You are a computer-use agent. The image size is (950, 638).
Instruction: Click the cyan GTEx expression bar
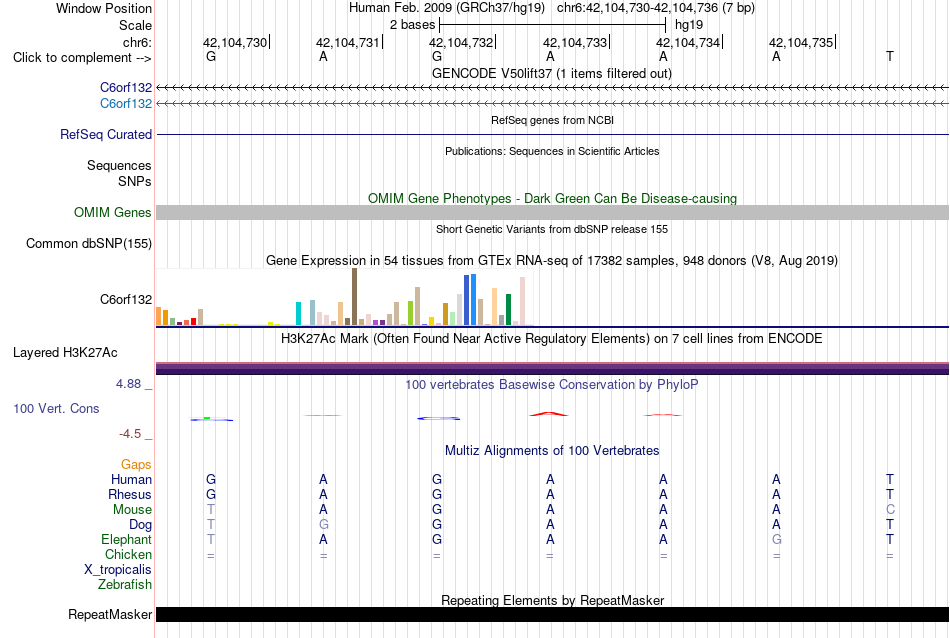tap(298, 313)
